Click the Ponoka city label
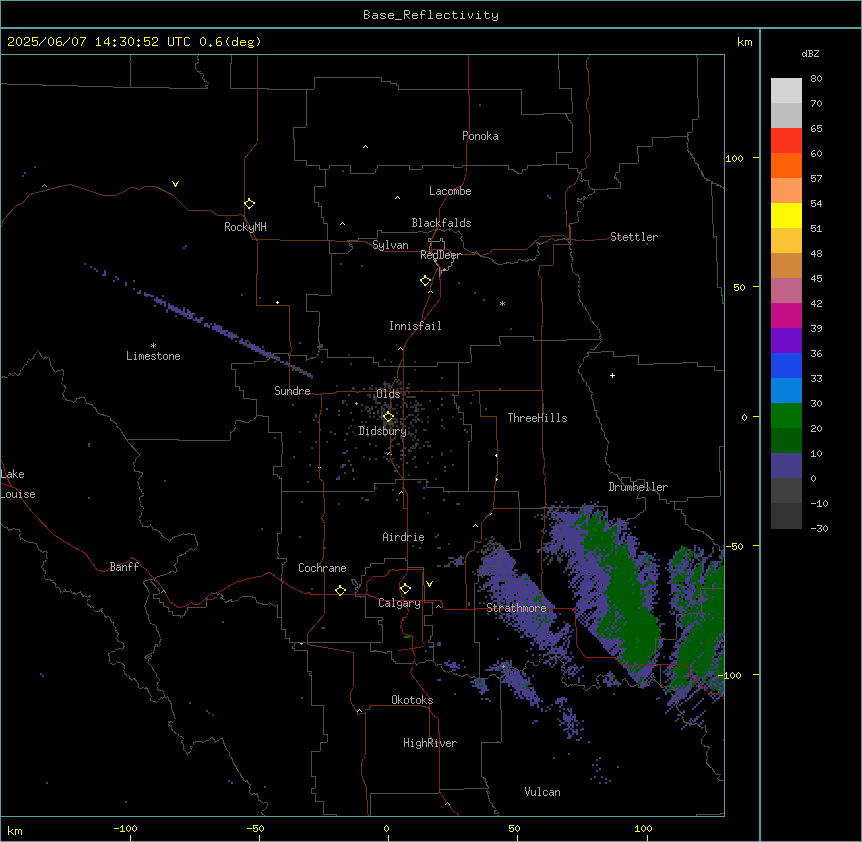The height and width of the screenshot is (842, 862). [480, 136]
